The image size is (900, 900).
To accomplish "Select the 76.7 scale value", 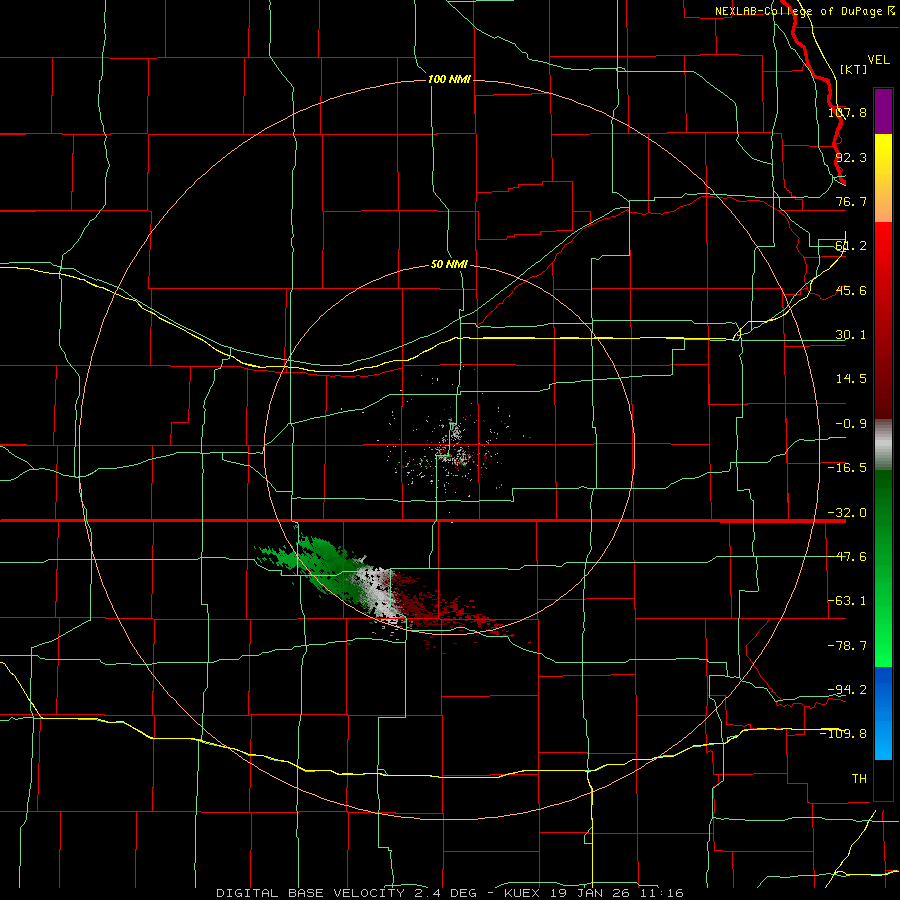I will coord(851,201).
